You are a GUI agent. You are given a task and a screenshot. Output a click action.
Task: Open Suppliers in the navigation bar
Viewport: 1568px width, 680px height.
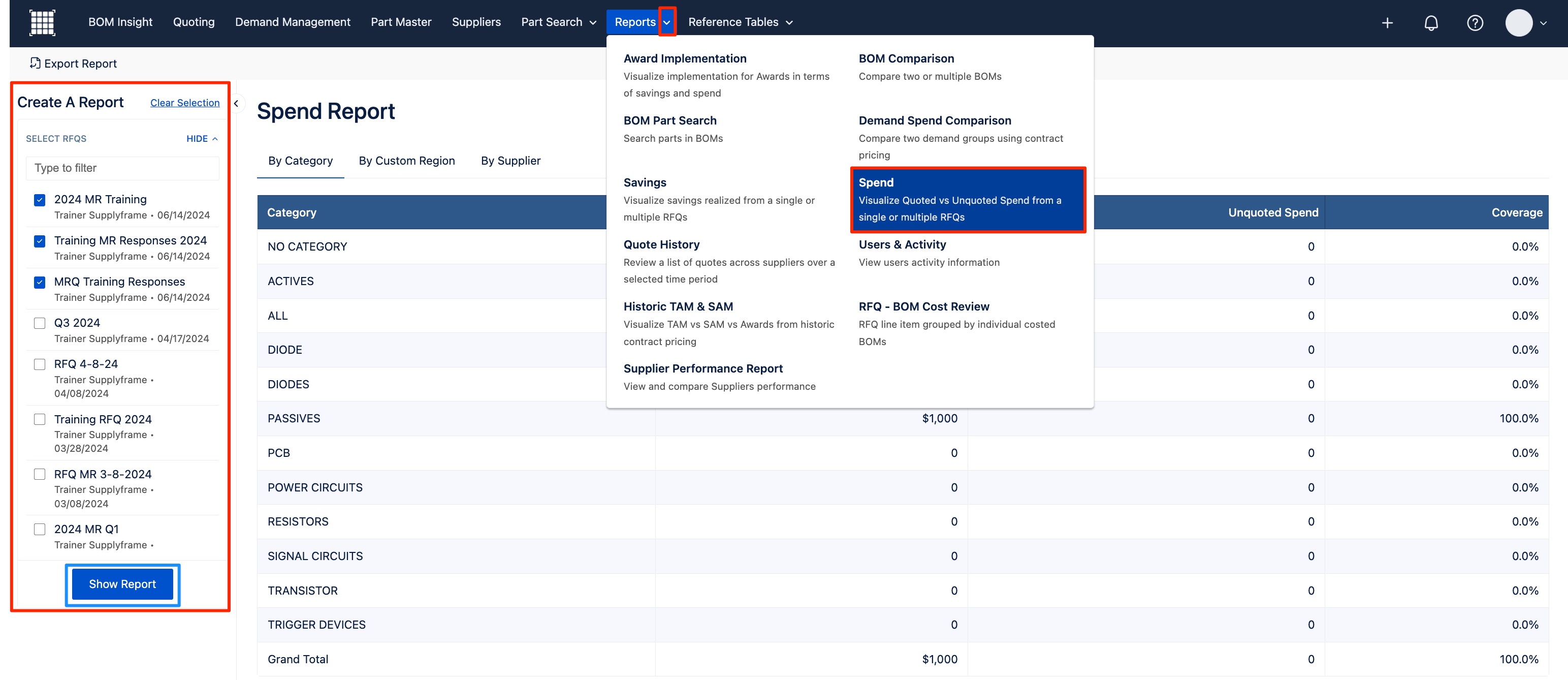click(x=476, y=22)
